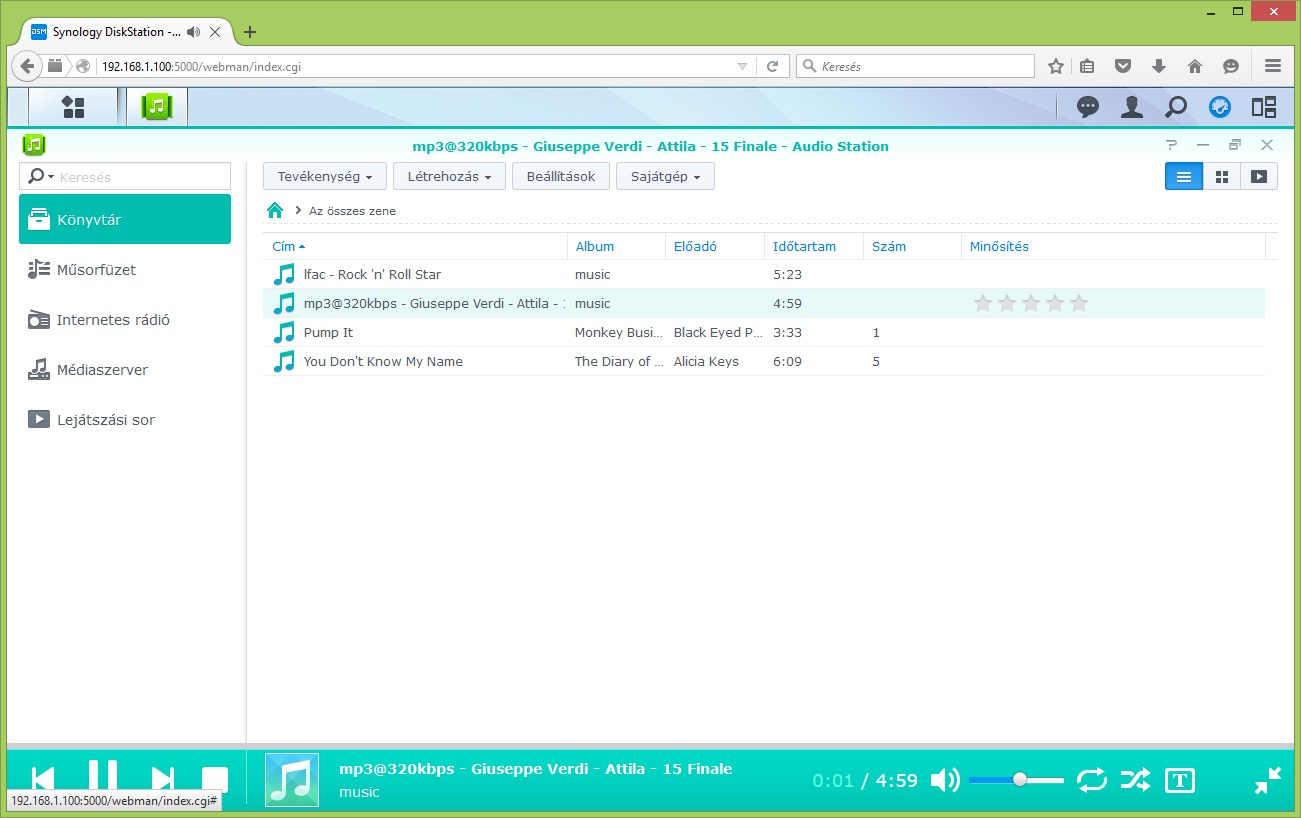This screenshot has height=818, width=1301.
Task: Open the DSM search magnifier icon
Action: (1176, 107)
